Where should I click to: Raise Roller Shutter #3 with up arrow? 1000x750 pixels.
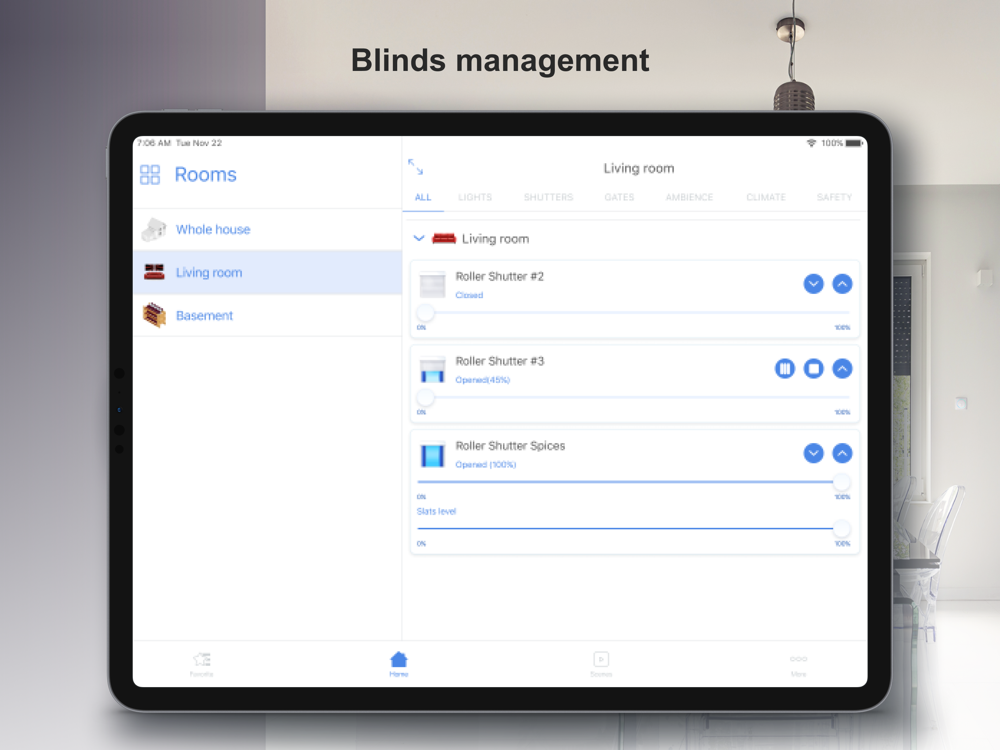(842, 369)
